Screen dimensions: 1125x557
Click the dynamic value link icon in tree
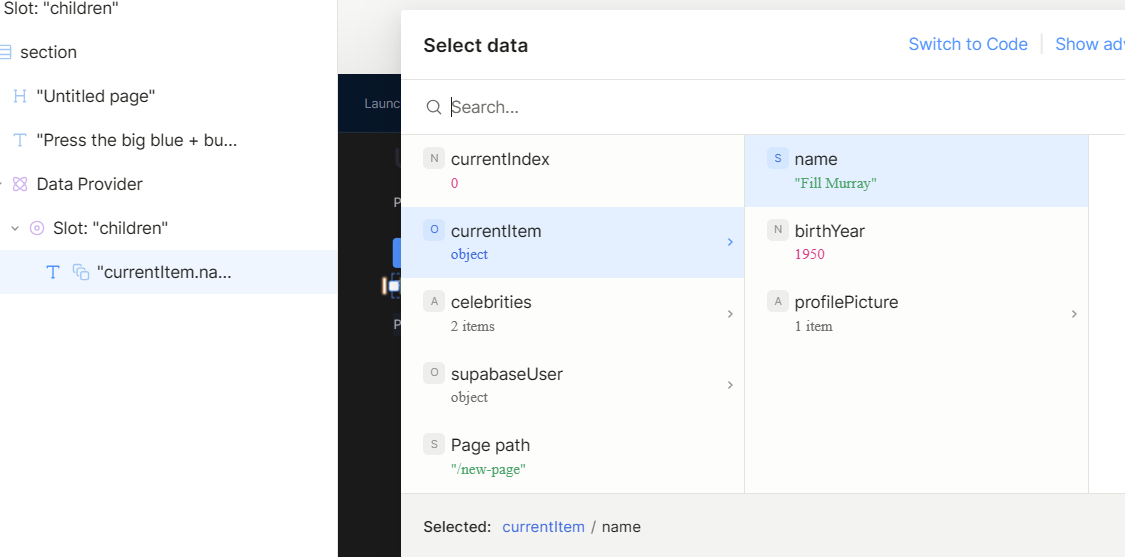click(81, 272)
